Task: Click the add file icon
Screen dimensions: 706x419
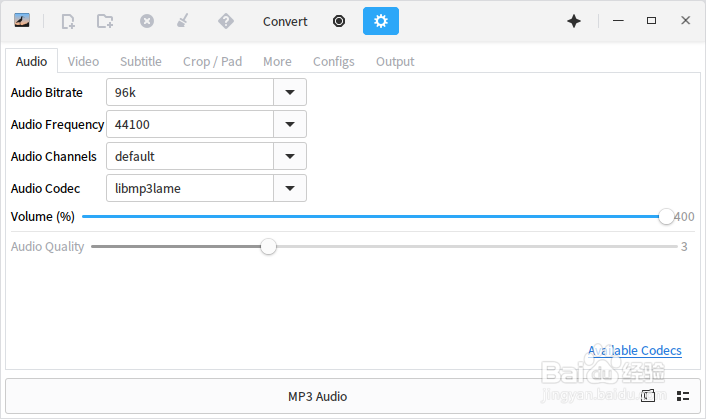Action: click(x=68, y=21)
